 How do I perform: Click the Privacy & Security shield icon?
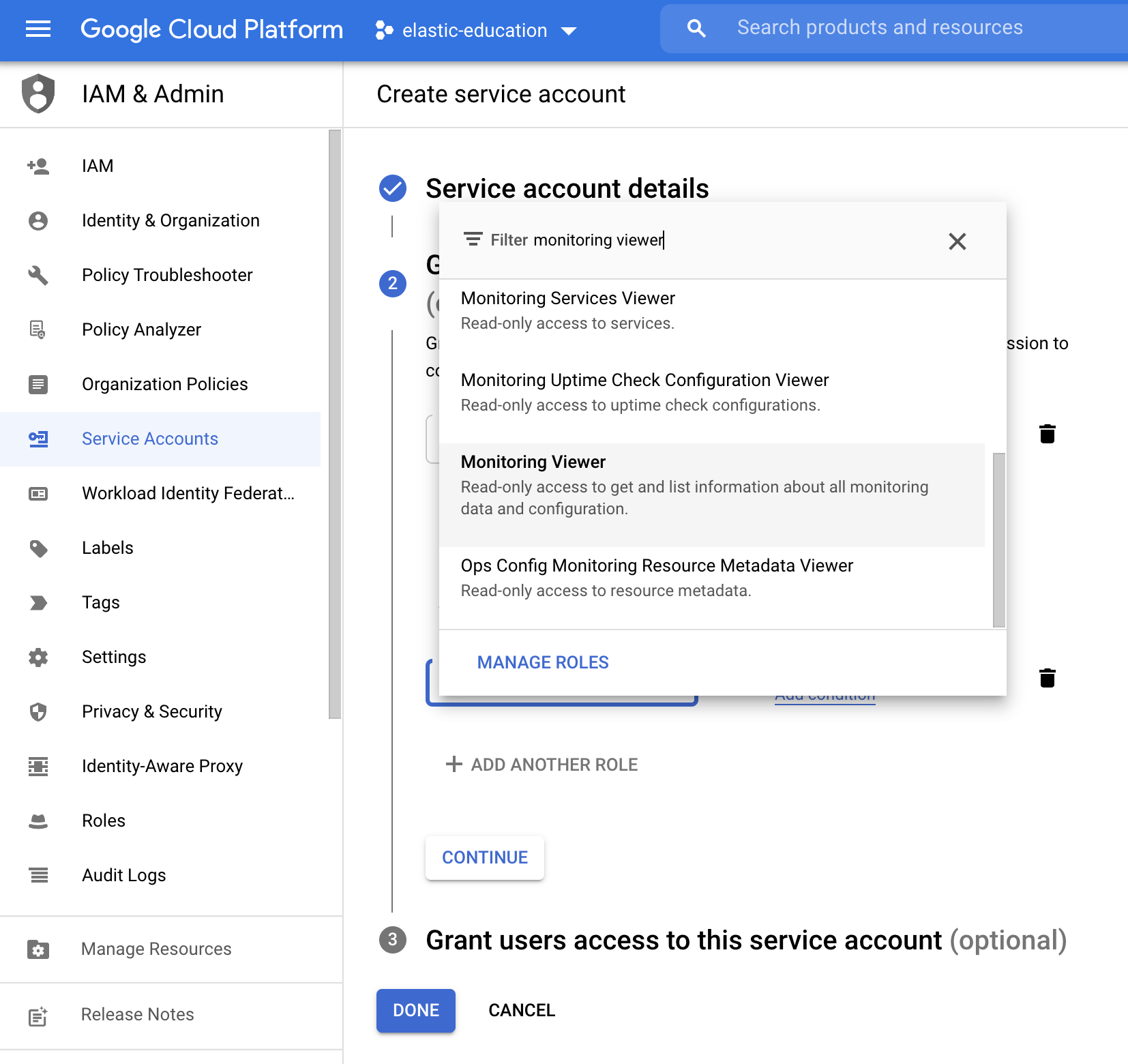tap(38, 711)
